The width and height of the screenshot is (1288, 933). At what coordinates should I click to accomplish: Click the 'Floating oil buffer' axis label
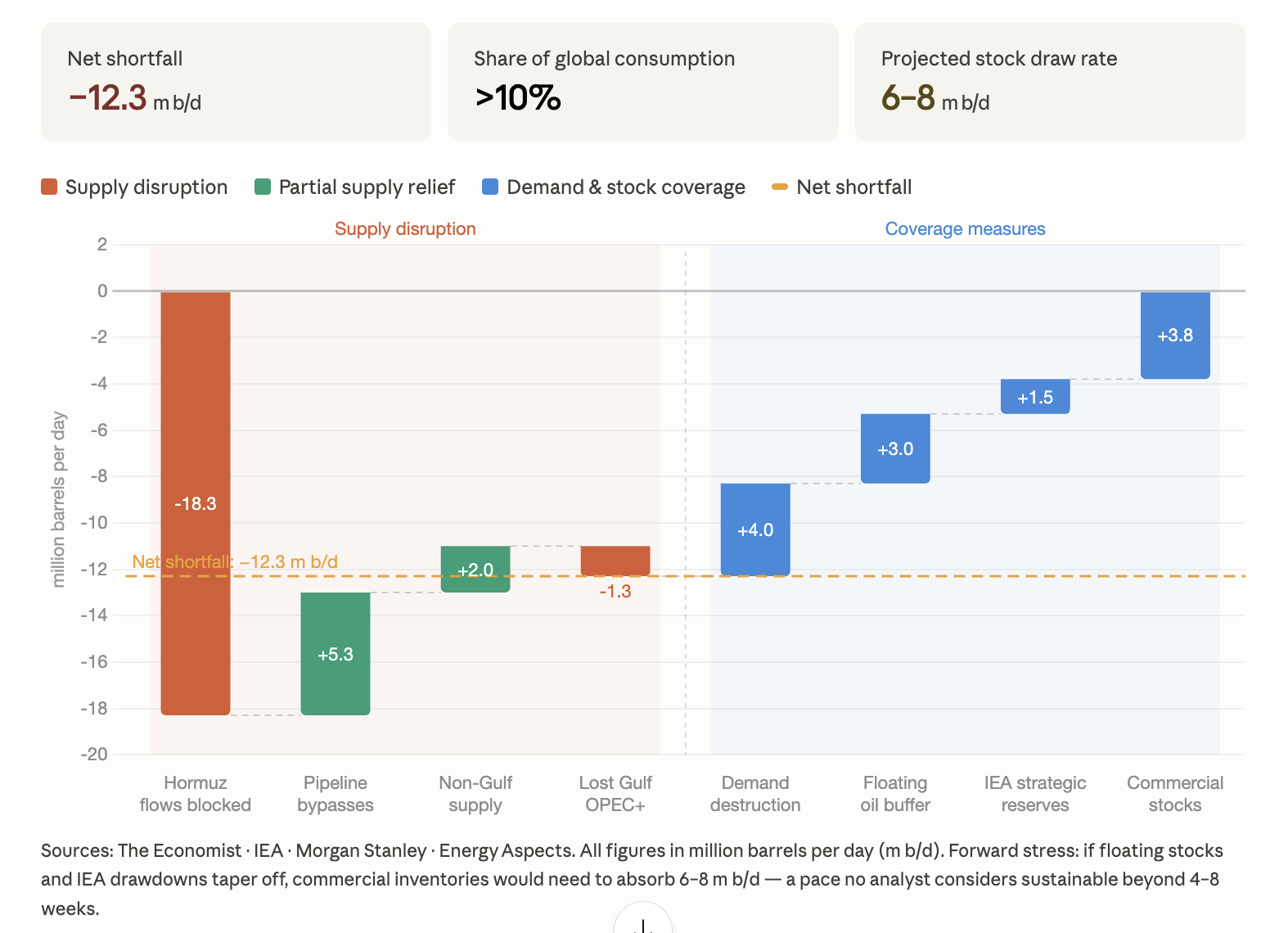[x=895, y=794]
